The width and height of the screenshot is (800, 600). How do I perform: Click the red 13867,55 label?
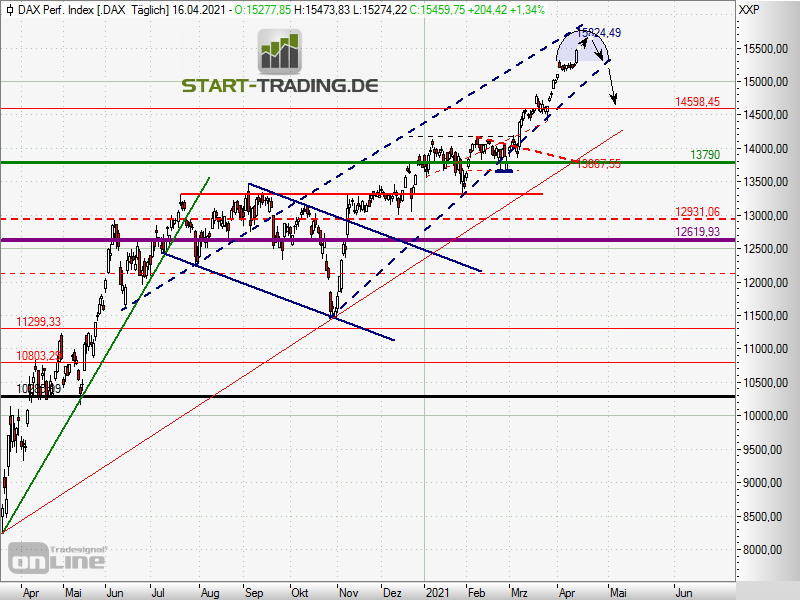pyautogui.click(x=599, y=164)
